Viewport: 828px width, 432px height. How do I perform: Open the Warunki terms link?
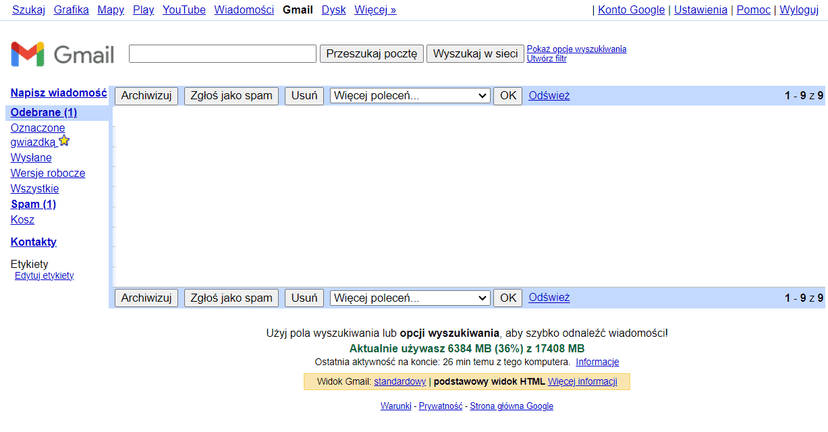click(396, 406)
